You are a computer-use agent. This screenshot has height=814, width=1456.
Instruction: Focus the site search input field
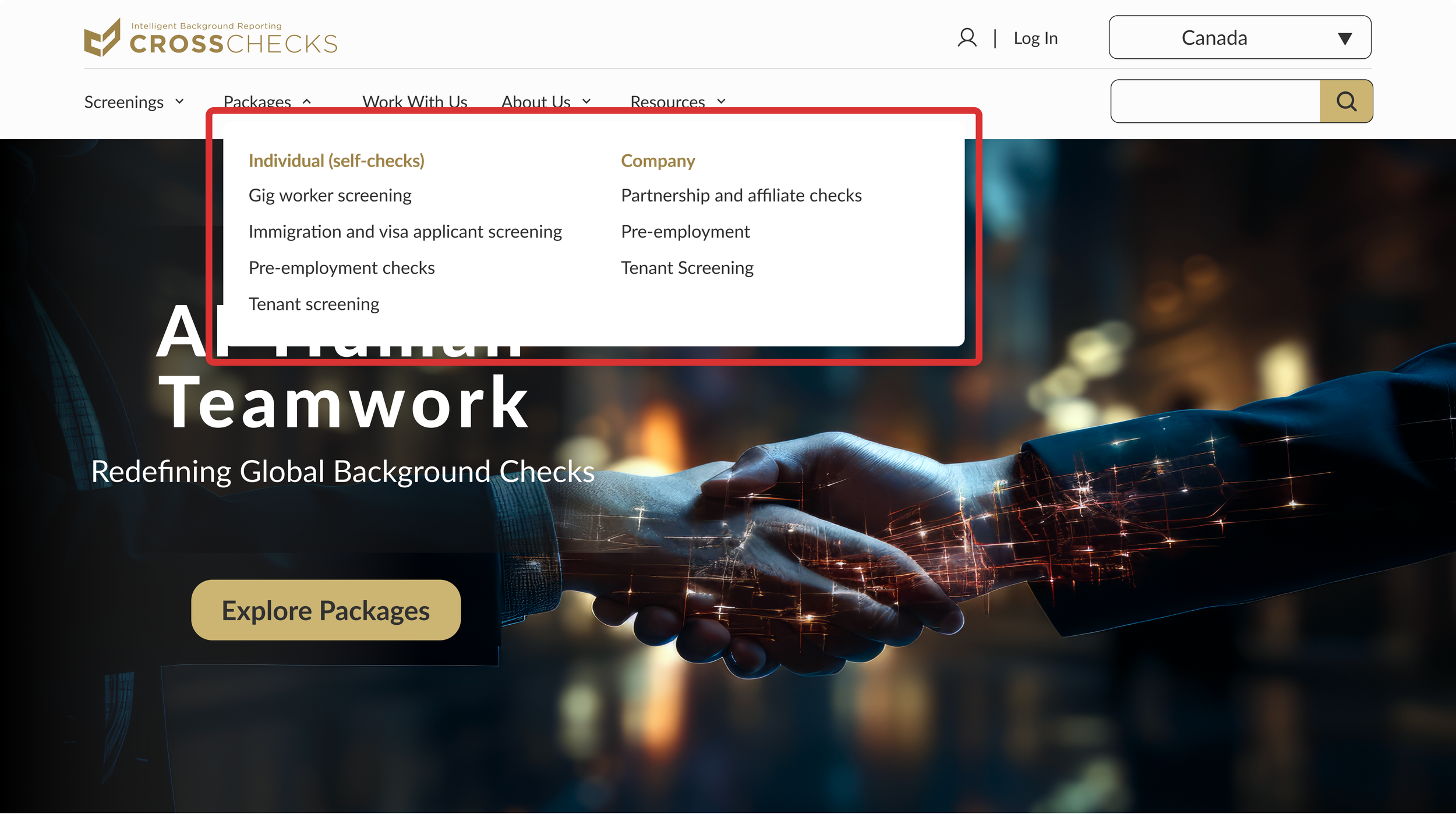click(1215, 101)
